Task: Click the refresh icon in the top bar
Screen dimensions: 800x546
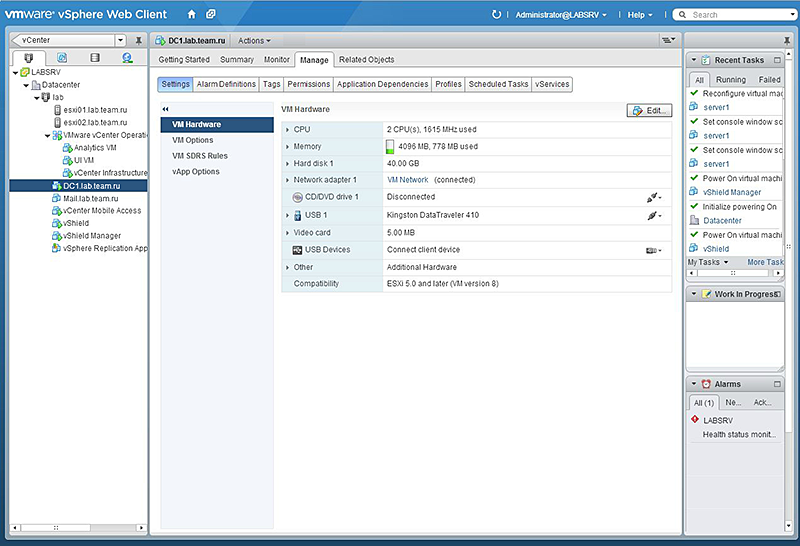Action: pos(497,15)
